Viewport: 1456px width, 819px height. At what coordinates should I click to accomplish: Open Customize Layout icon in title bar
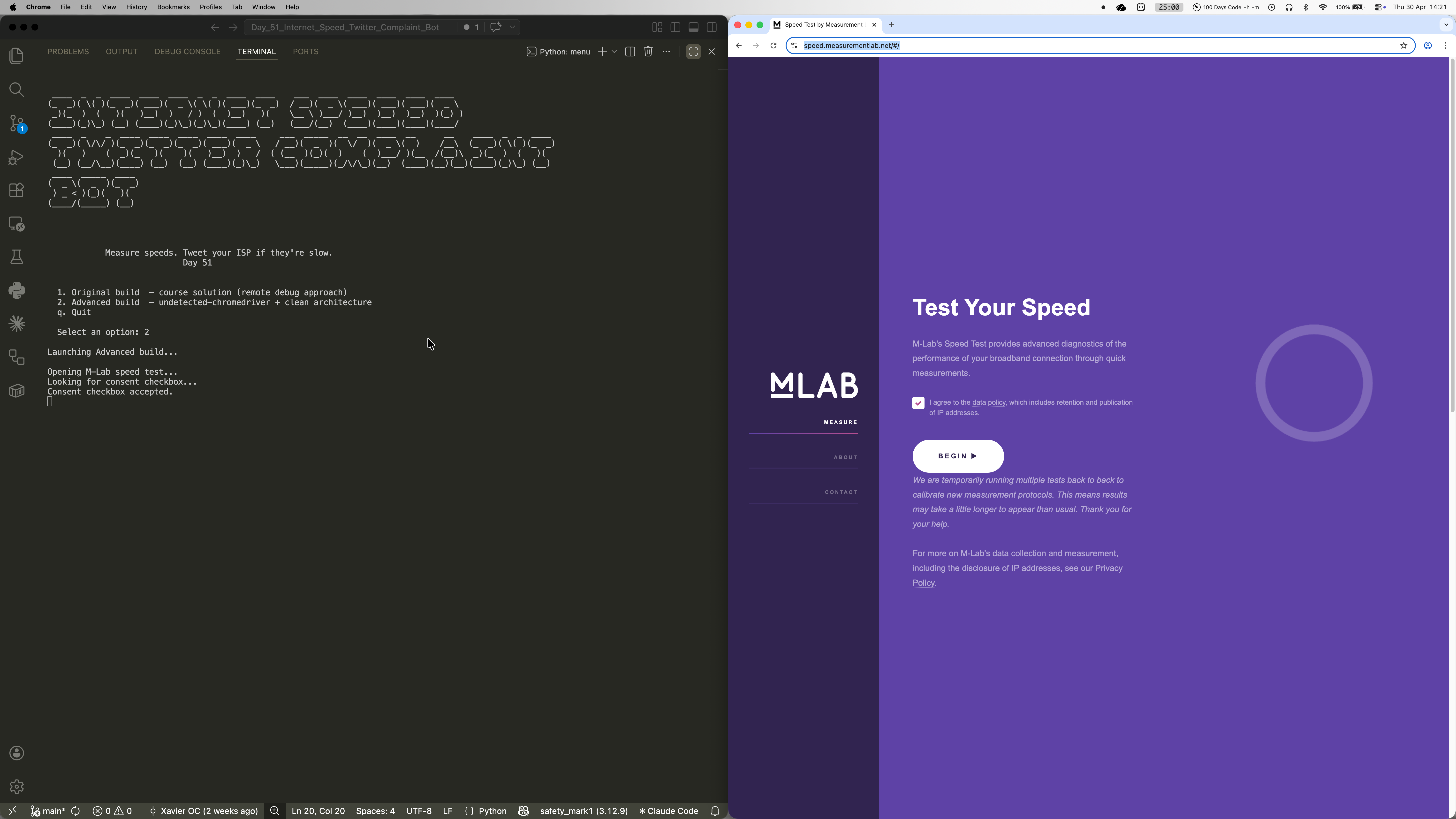(657, 27)
